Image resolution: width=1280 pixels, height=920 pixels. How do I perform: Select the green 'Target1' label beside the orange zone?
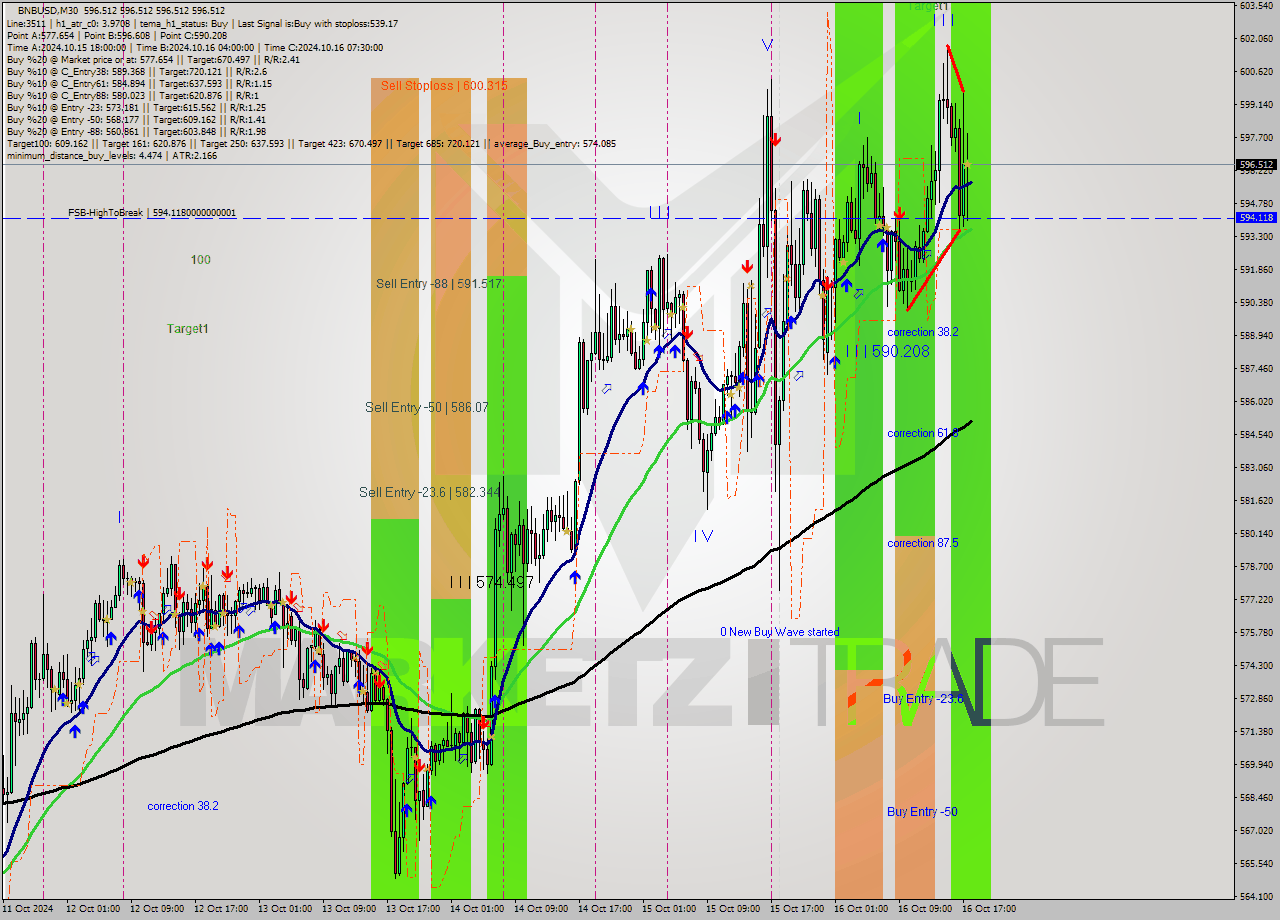pos(188,329)
